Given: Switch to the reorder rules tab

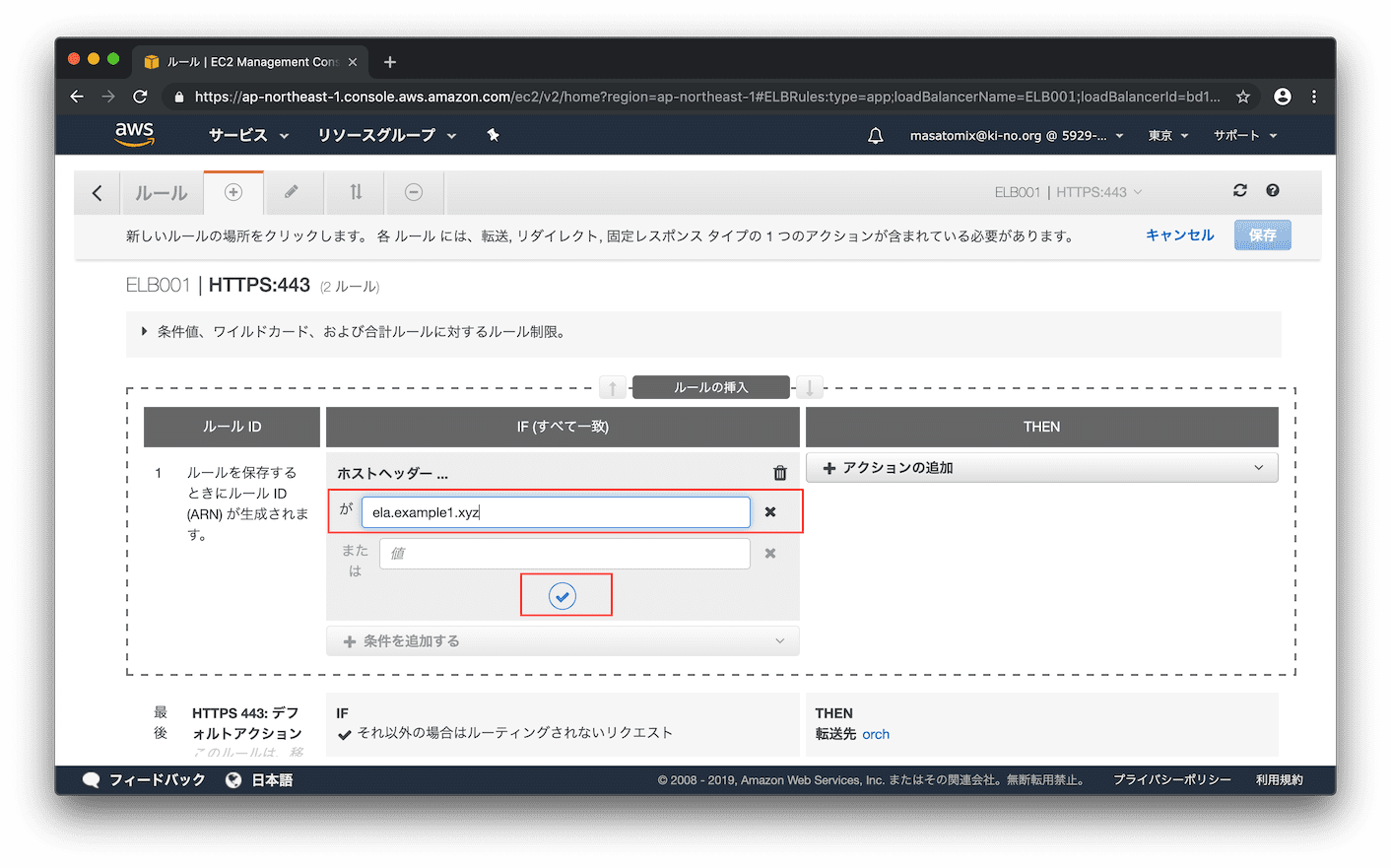Looking at the screenshot, I should click(x=356, y=192).
